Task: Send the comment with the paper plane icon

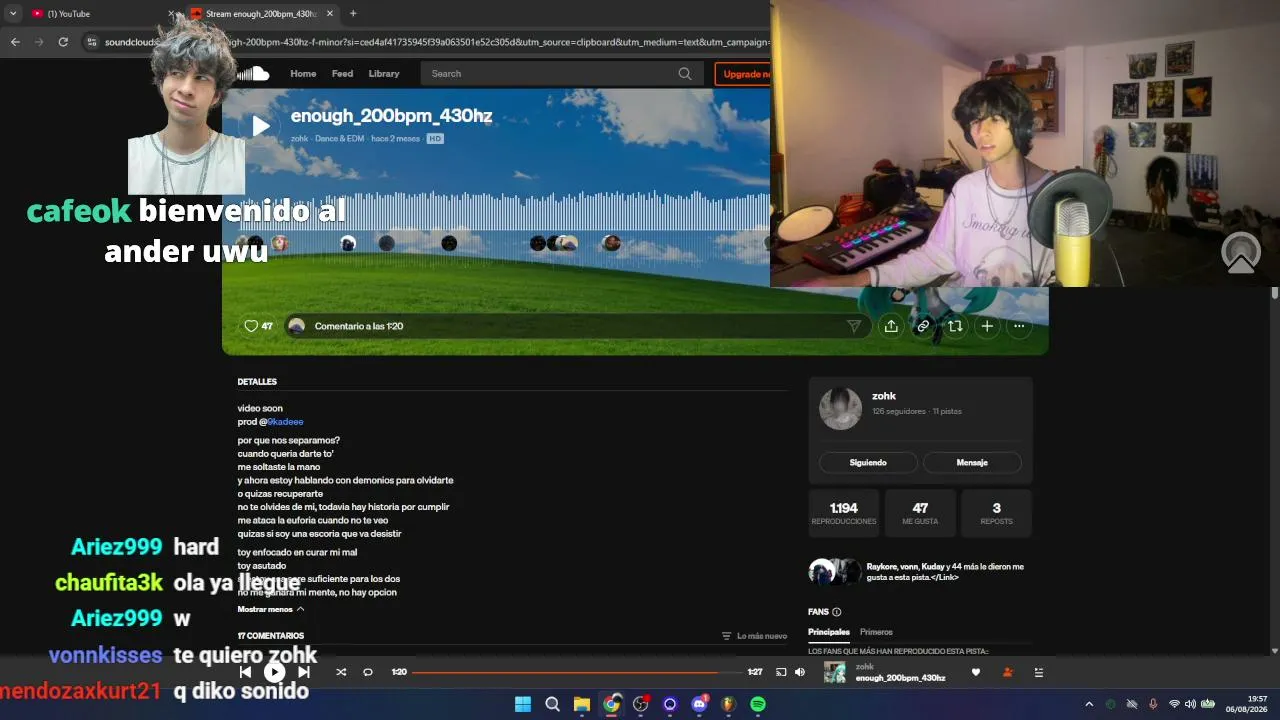Action: [x=854, y=326]
